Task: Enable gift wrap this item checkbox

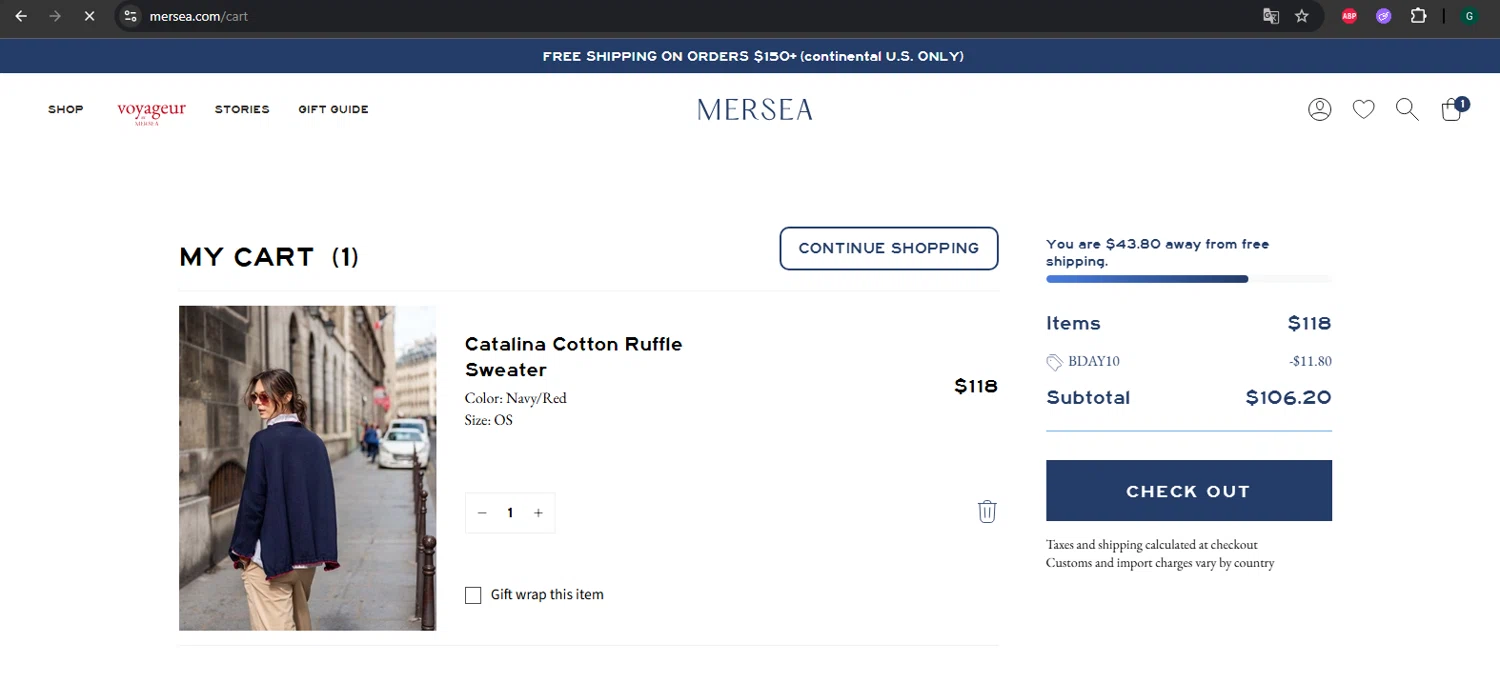Action: click(x=473, y=595)
